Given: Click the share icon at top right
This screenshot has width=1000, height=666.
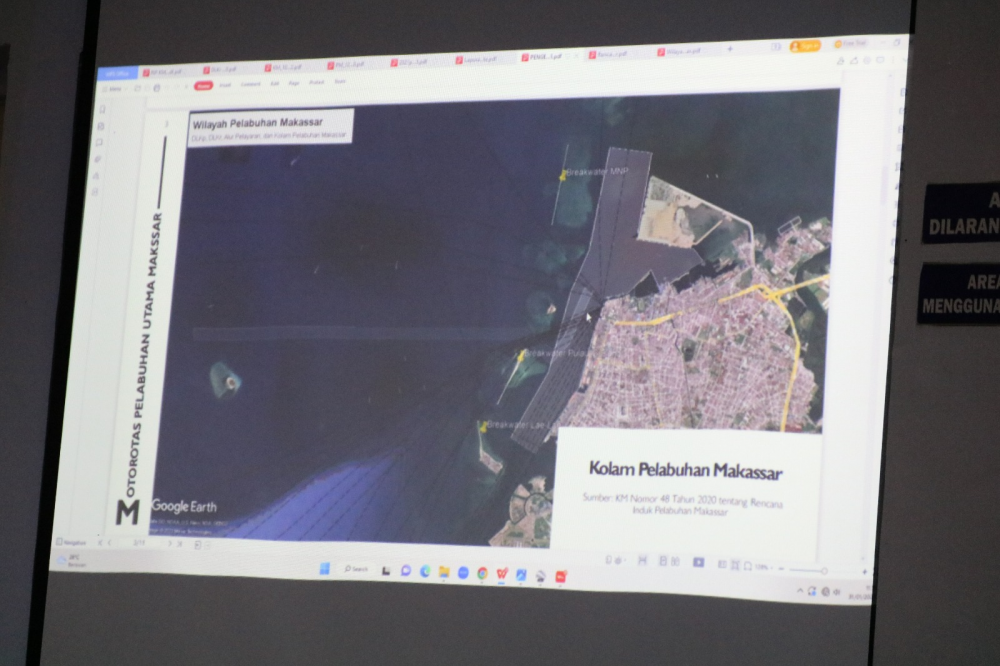Looking at the screenshot, I should (x=854, y=61).
